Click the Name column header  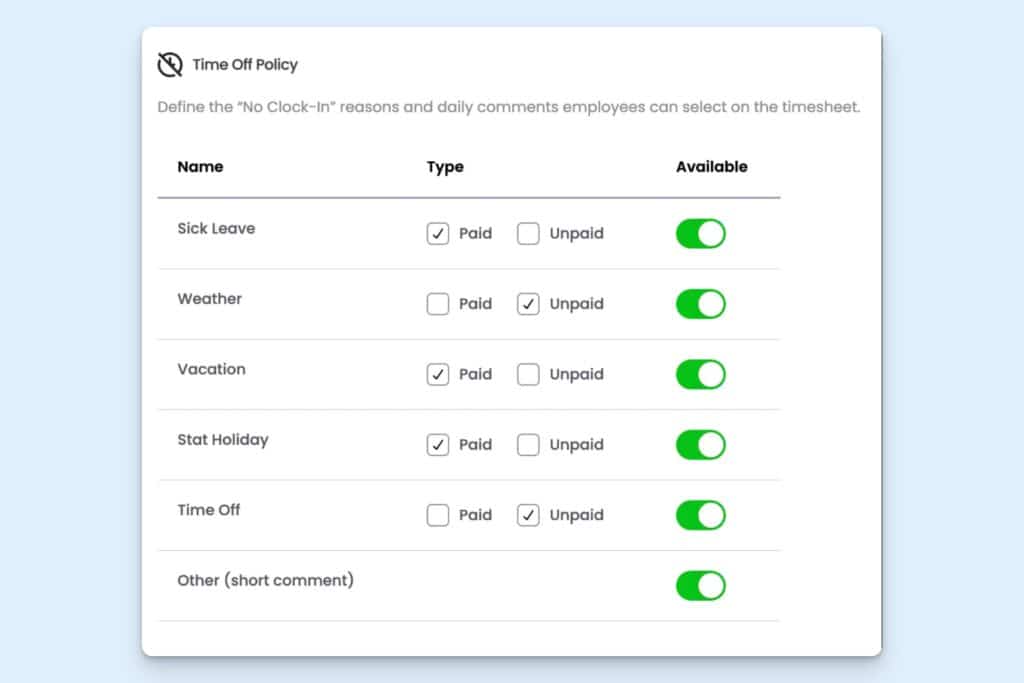(200, 167)
